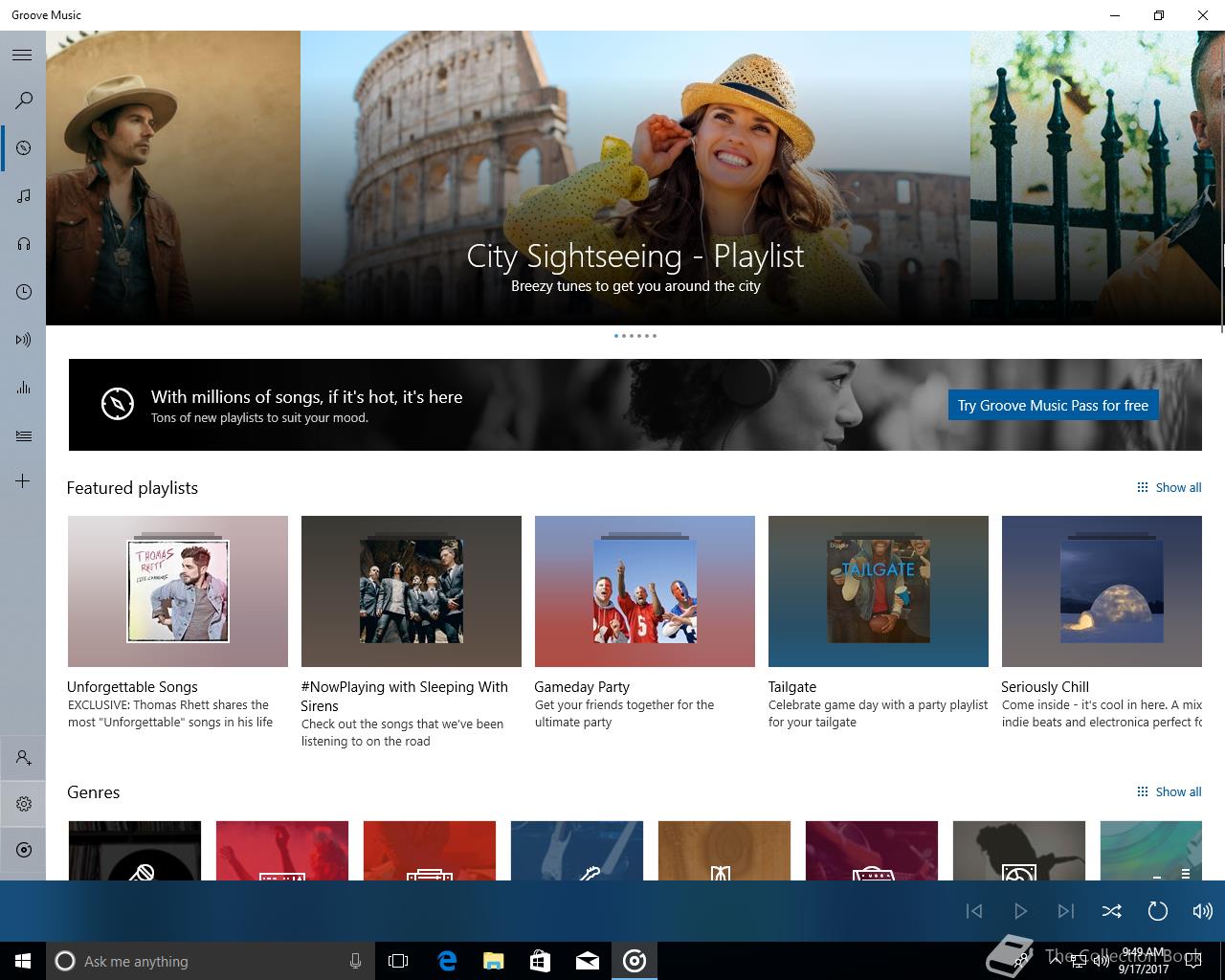Show all Featured playlists

click(x=1169, y=488)
